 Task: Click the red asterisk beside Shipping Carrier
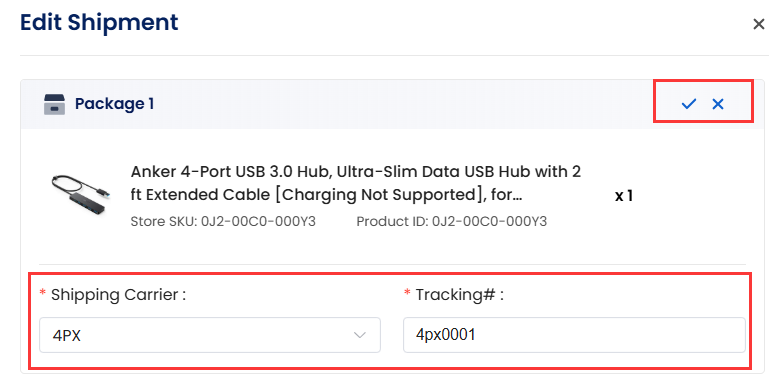point(42,292)
